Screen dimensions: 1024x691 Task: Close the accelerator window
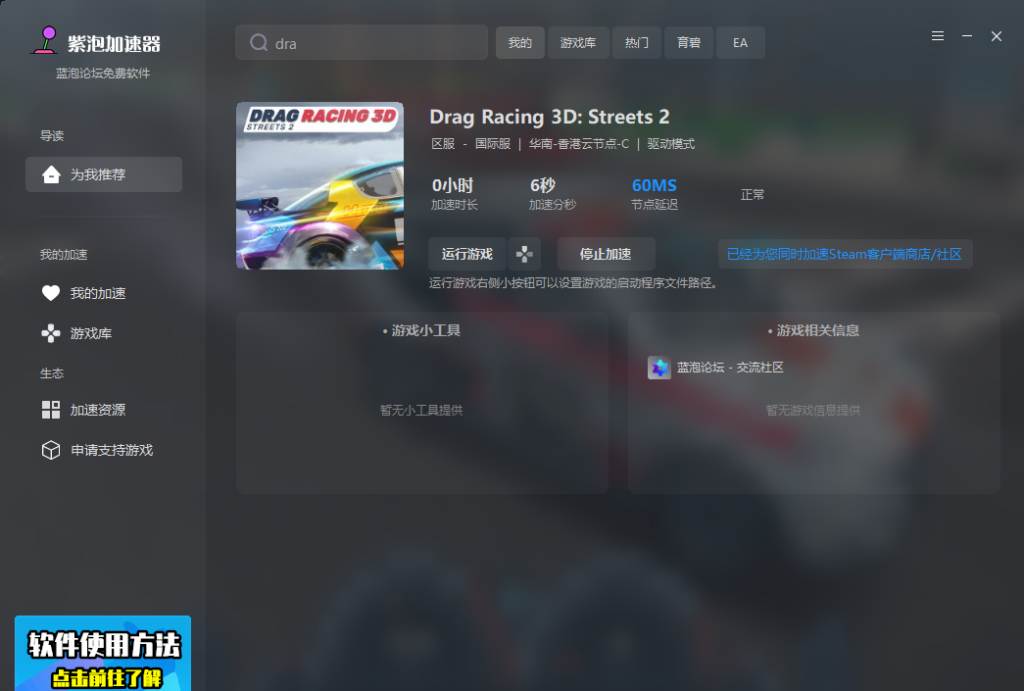click(x=997, y=36)
